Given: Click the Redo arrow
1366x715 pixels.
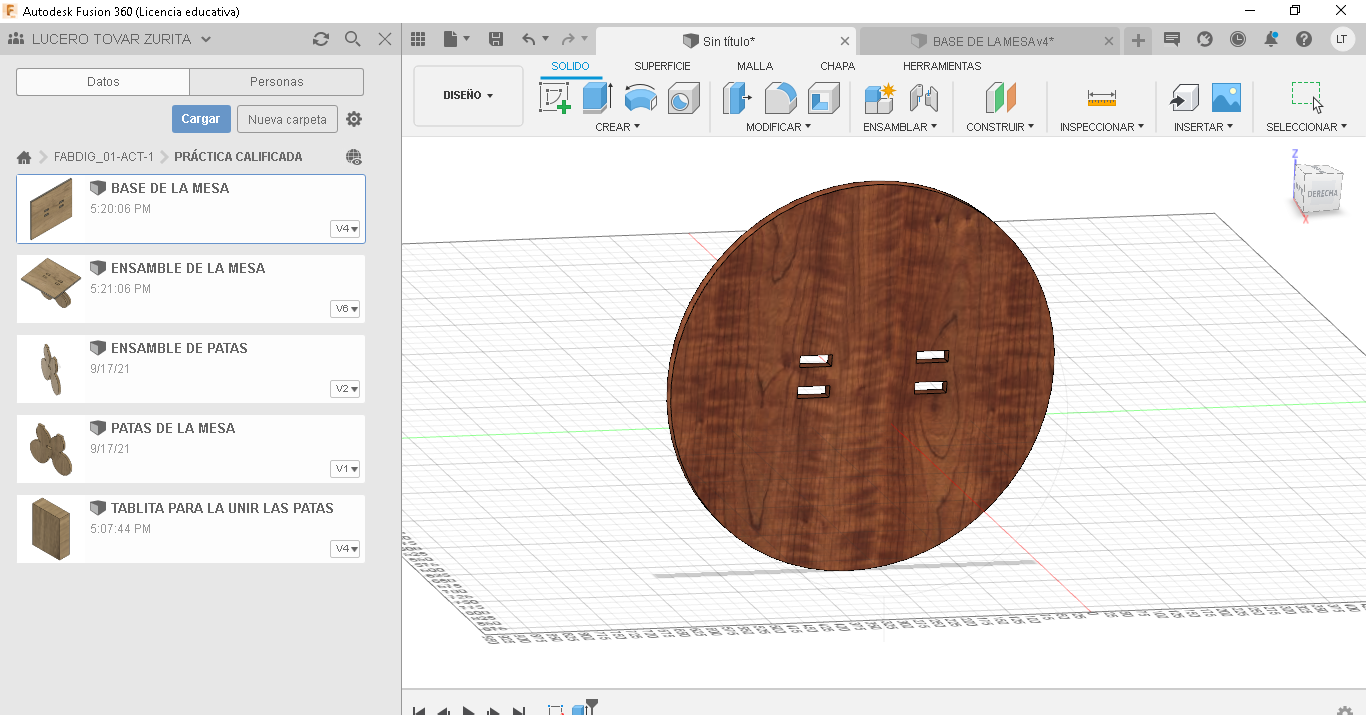Looking at the screenshot, I should click(568, 39).
